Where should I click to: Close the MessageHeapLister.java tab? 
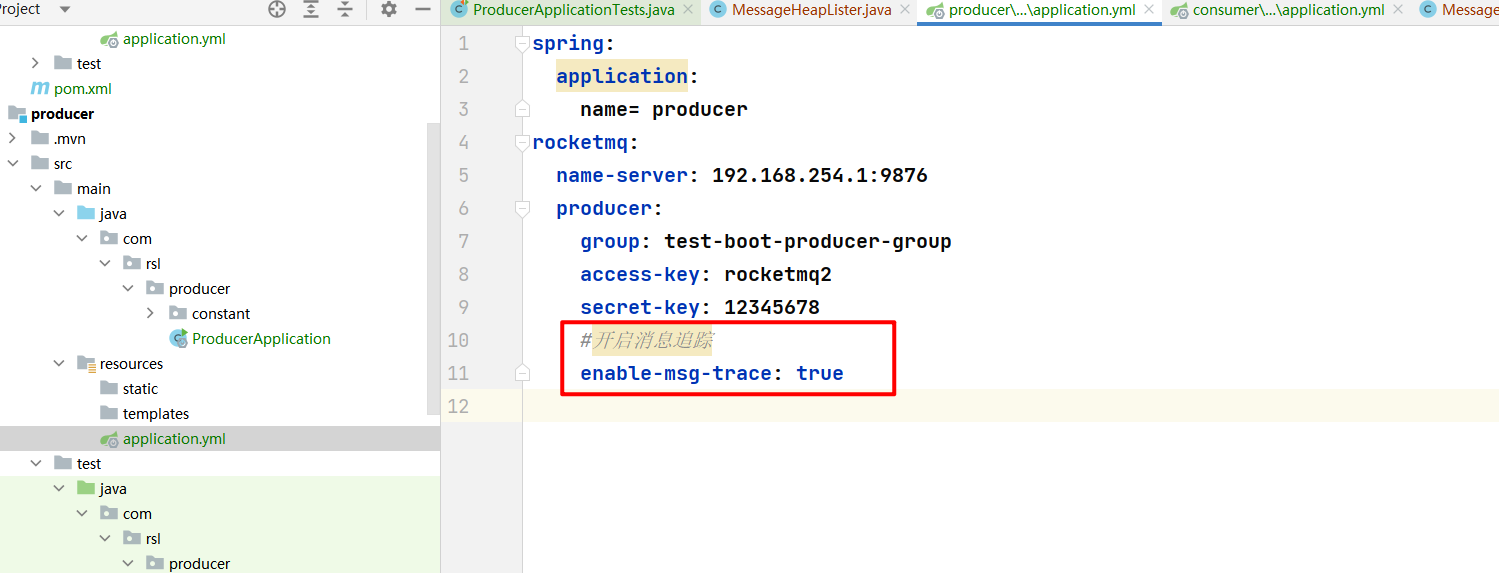pos(904,10)
